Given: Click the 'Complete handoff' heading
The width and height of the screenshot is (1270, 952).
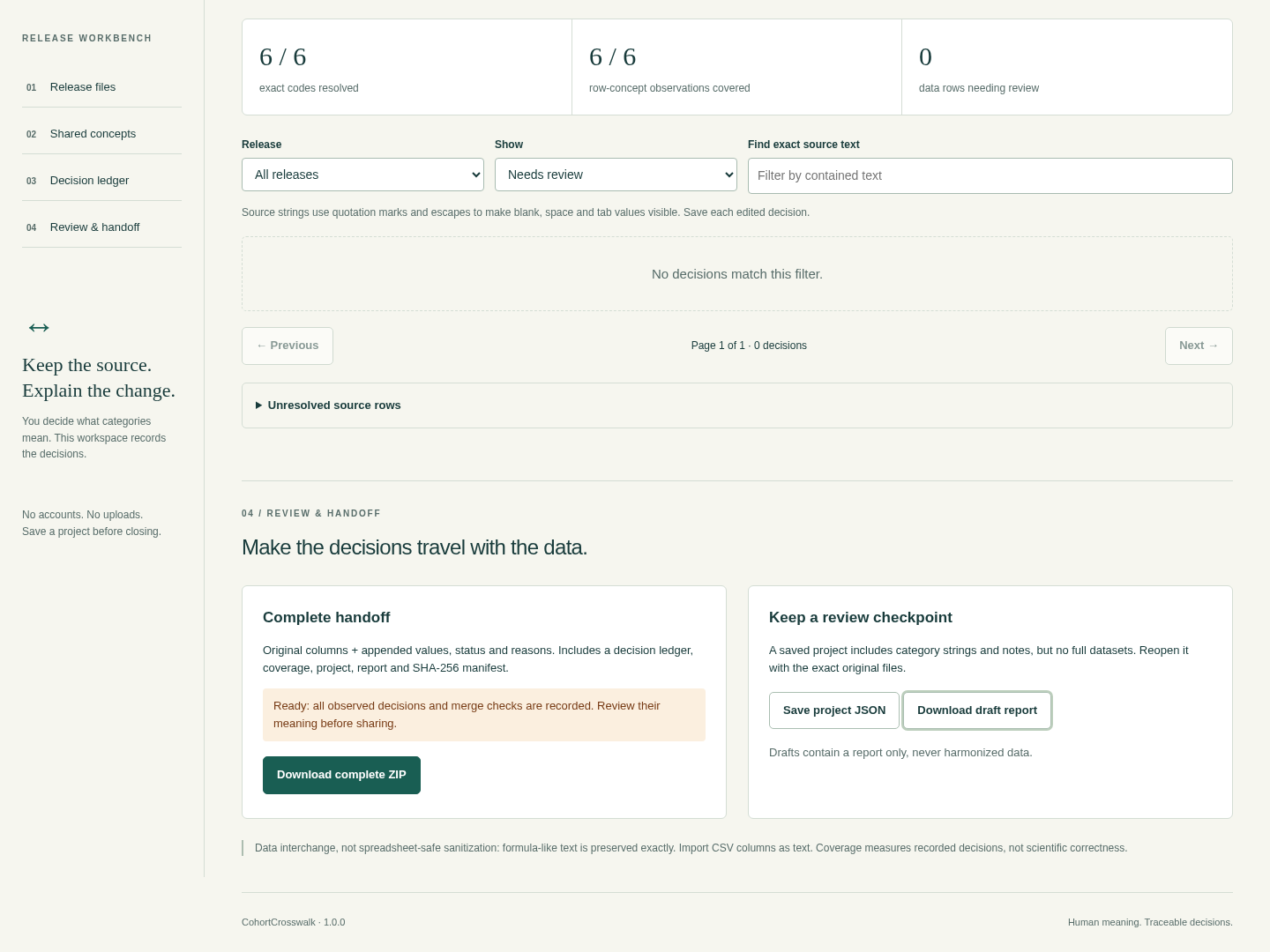Looking at the screenshot, I should pyautogui.click(x=326, y=618).
